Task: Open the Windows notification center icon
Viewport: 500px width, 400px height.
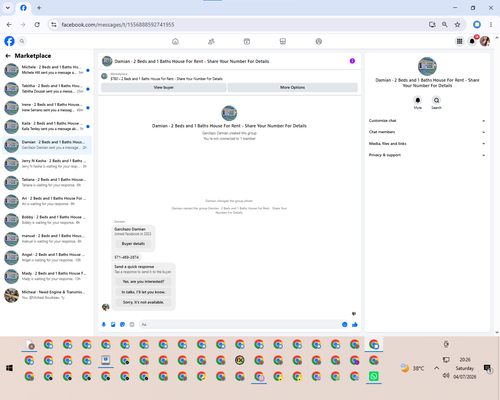Action: [488, 368]
